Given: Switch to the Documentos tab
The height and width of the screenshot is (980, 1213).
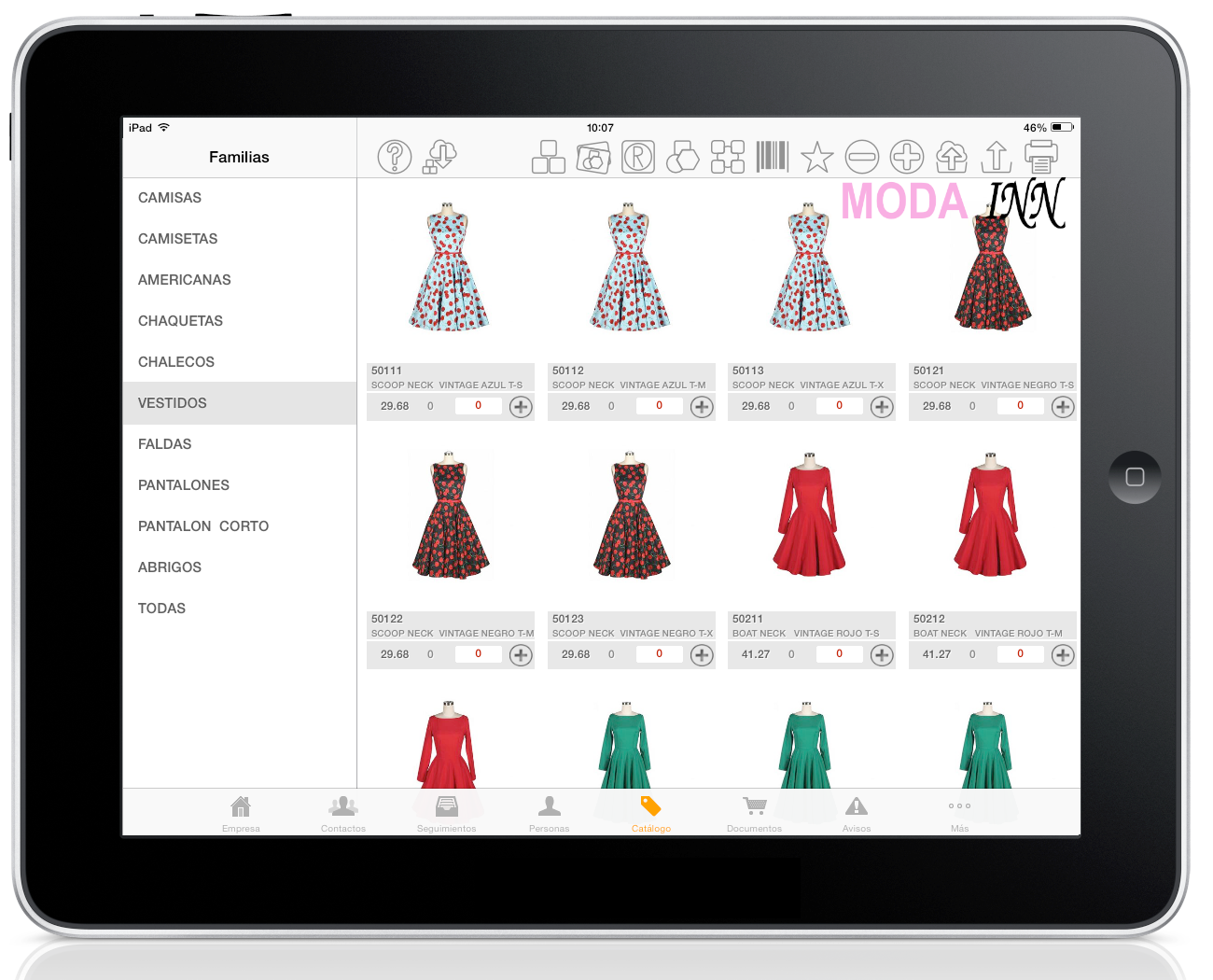Looking at the screenshot, I should pos(754,813).
